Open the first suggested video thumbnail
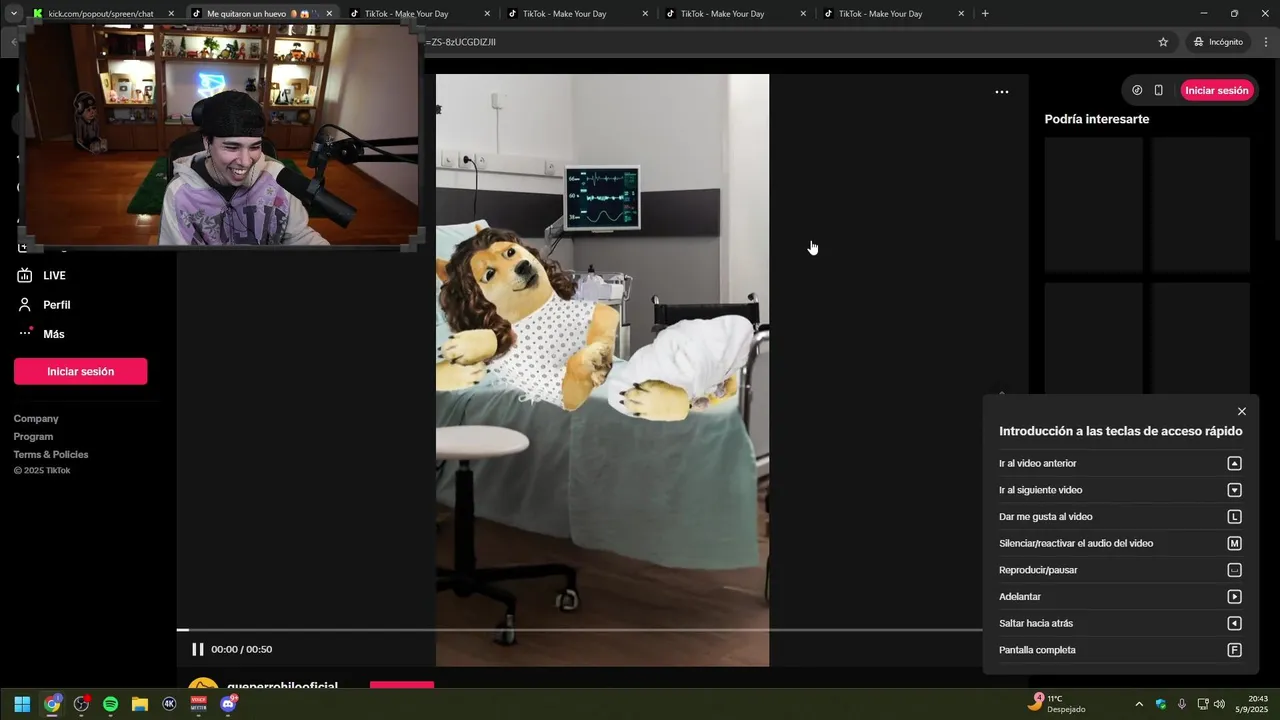Image resolution: width=1280 pixels, height=720 pixels. click(x=1094, y=205)
